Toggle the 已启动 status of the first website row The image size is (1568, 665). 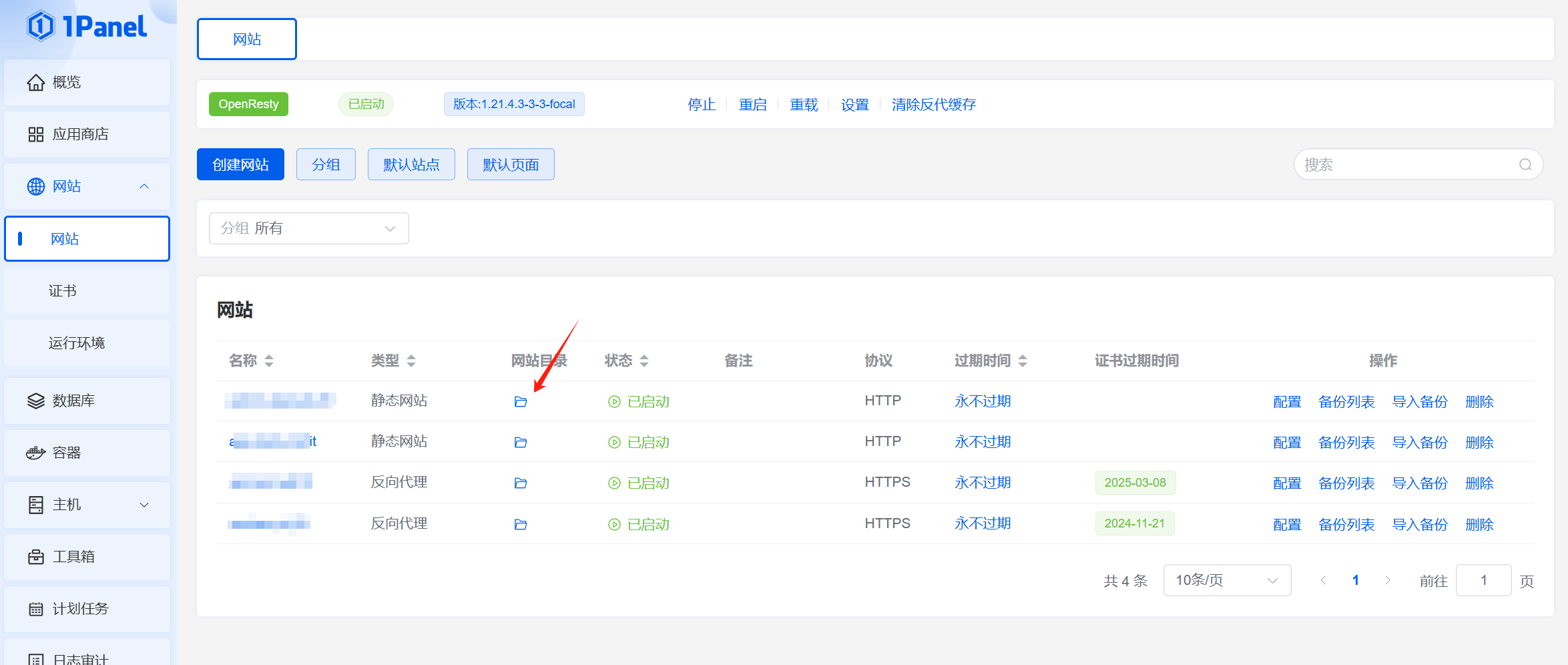[x=639, y=401]
